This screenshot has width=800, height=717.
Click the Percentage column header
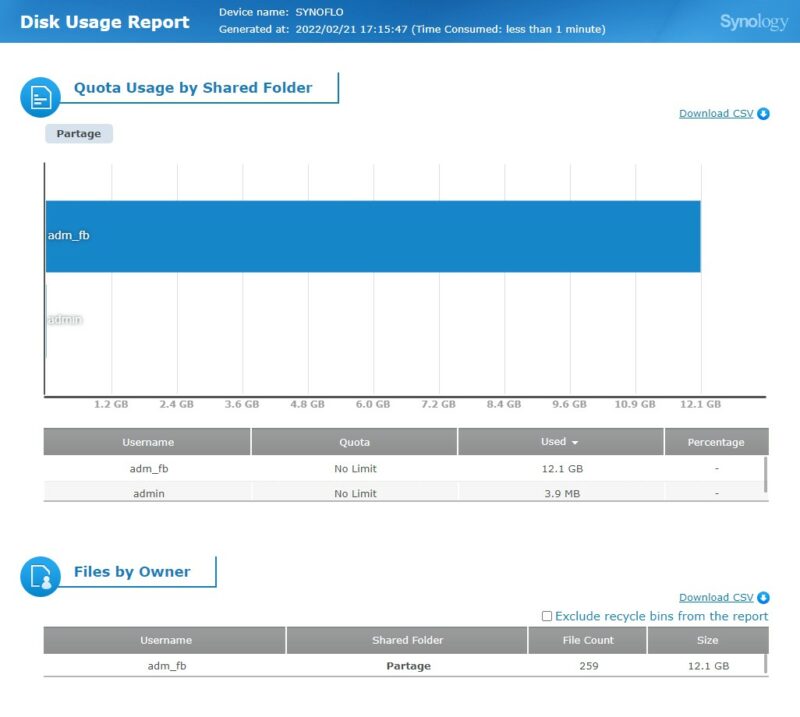point(716,442)
